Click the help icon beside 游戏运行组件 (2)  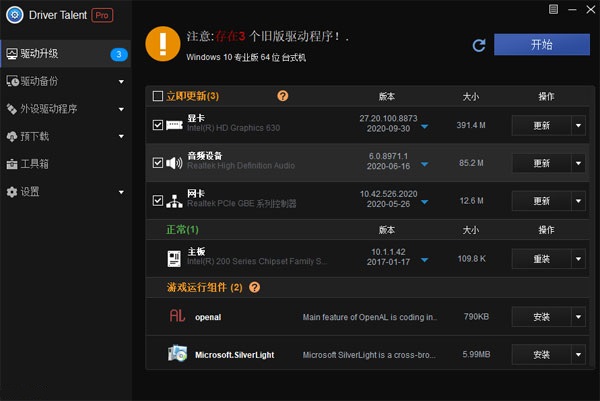coord(254,287)
